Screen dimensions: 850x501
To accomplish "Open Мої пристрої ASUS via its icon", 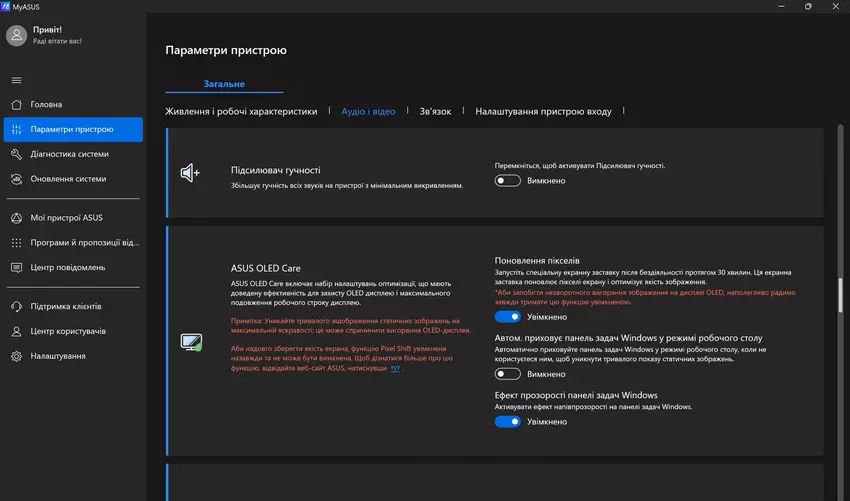I will (x=16, y=217).
